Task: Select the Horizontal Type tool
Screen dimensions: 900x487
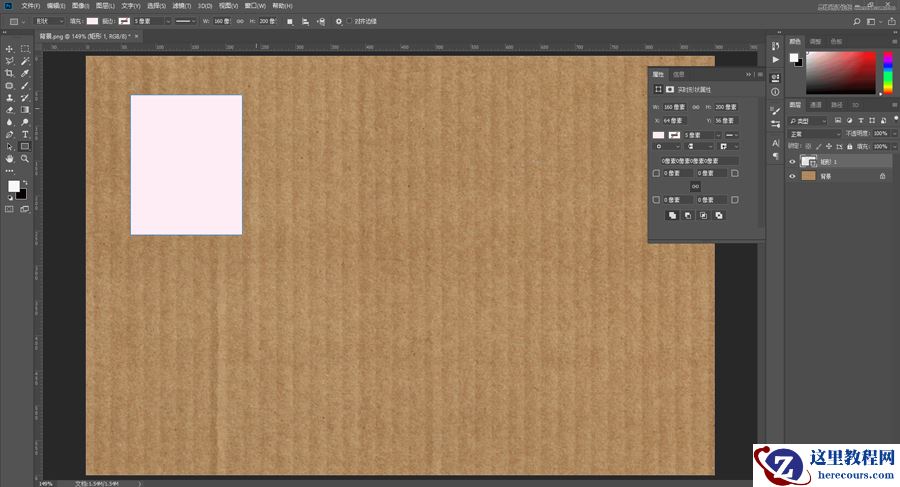Action: 25,134
